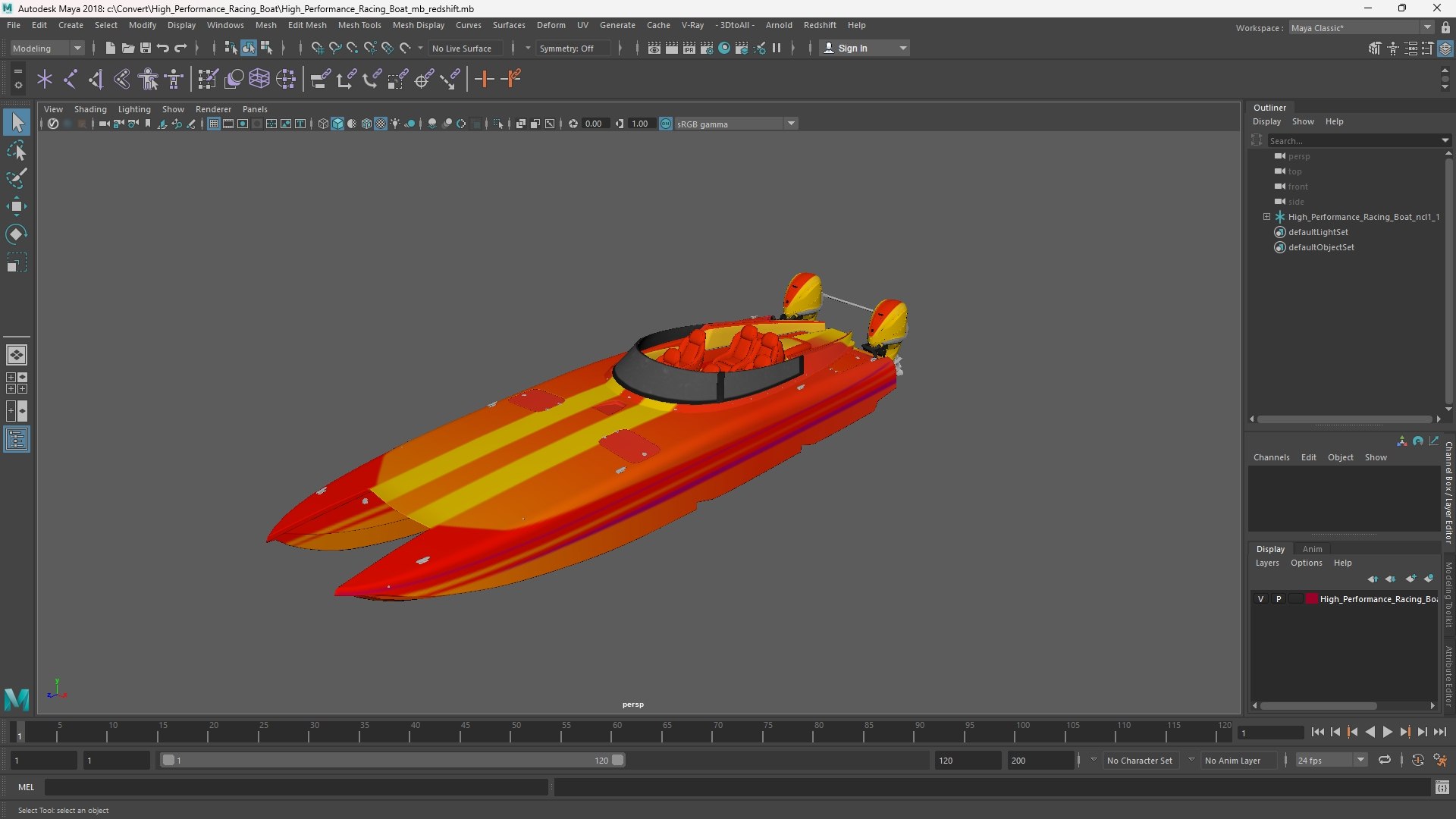Click the New Scene icon
1456x819 pixels.
(x=111, y=48)
